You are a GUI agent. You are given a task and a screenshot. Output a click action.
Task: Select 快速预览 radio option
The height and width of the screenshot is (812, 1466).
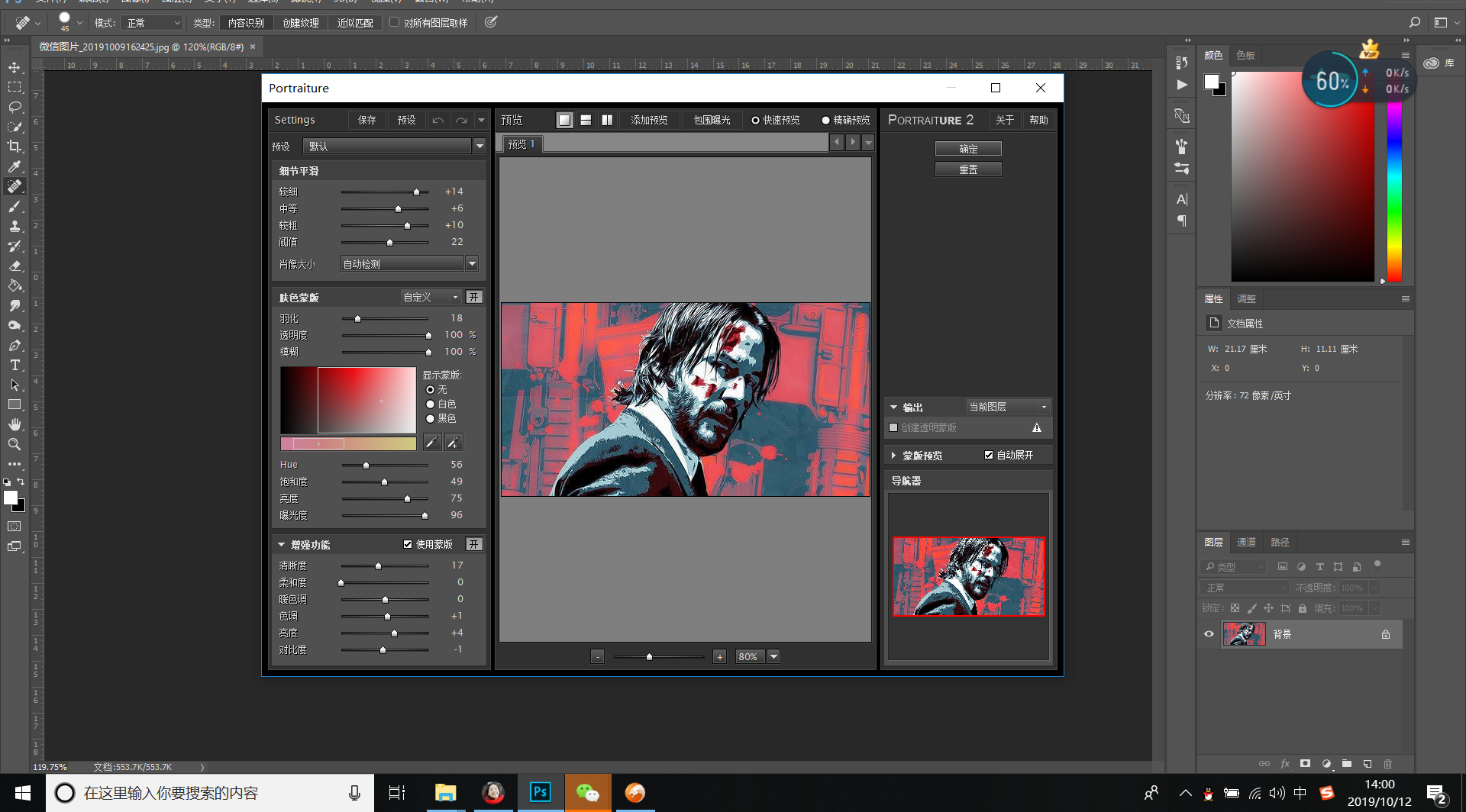point(776,120)
